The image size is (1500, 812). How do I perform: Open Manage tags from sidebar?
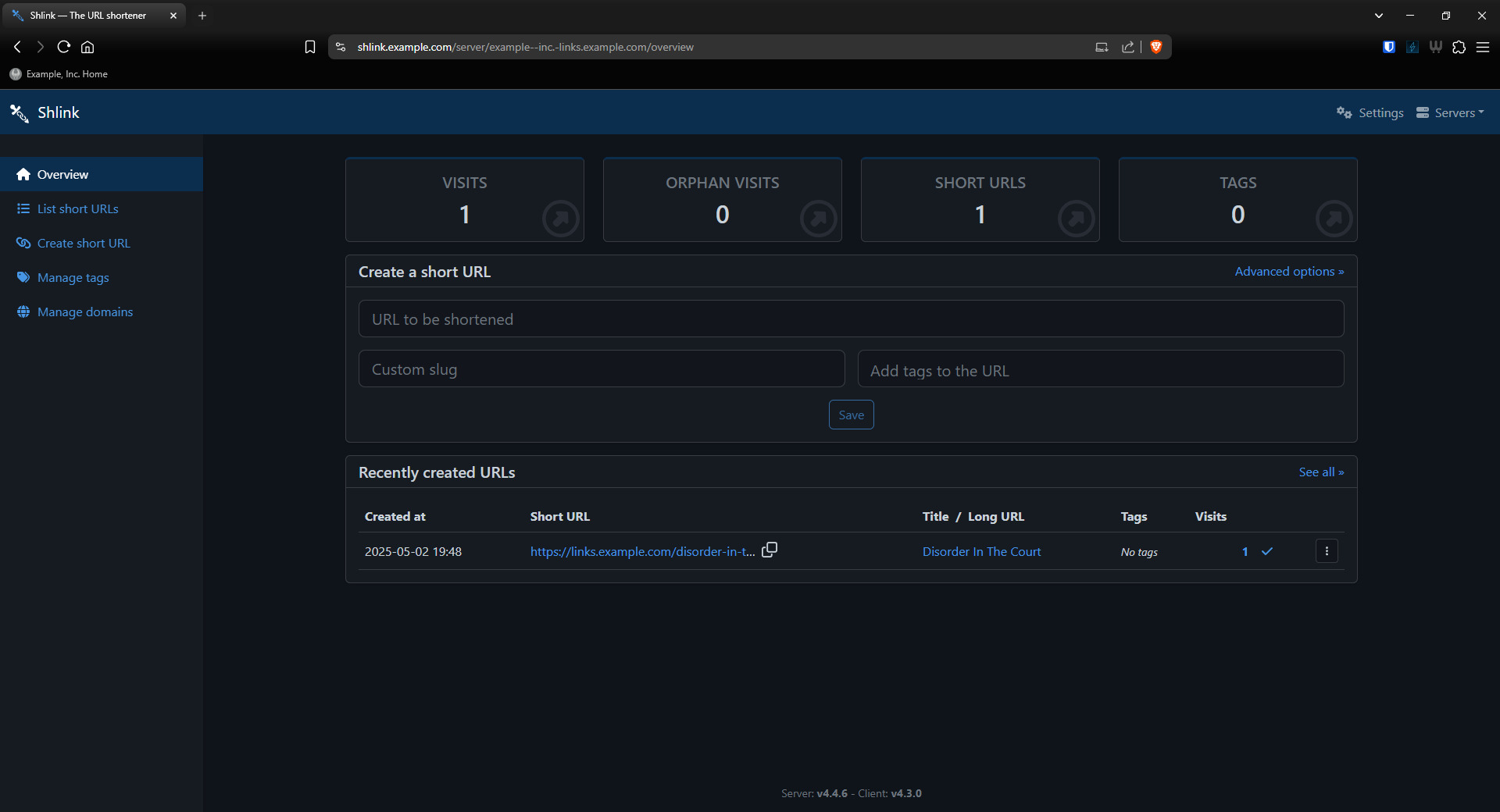(x=73, y=277)
